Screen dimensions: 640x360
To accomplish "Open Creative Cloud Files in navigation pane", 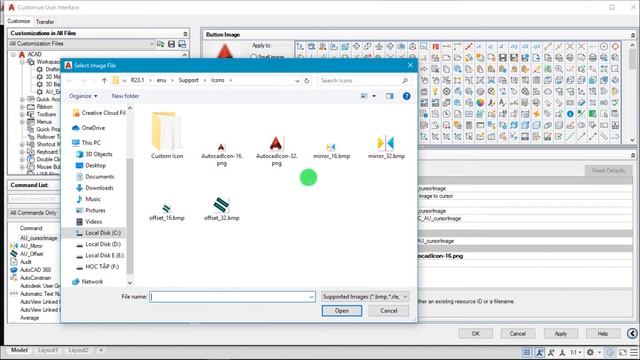I will [99, 113].
